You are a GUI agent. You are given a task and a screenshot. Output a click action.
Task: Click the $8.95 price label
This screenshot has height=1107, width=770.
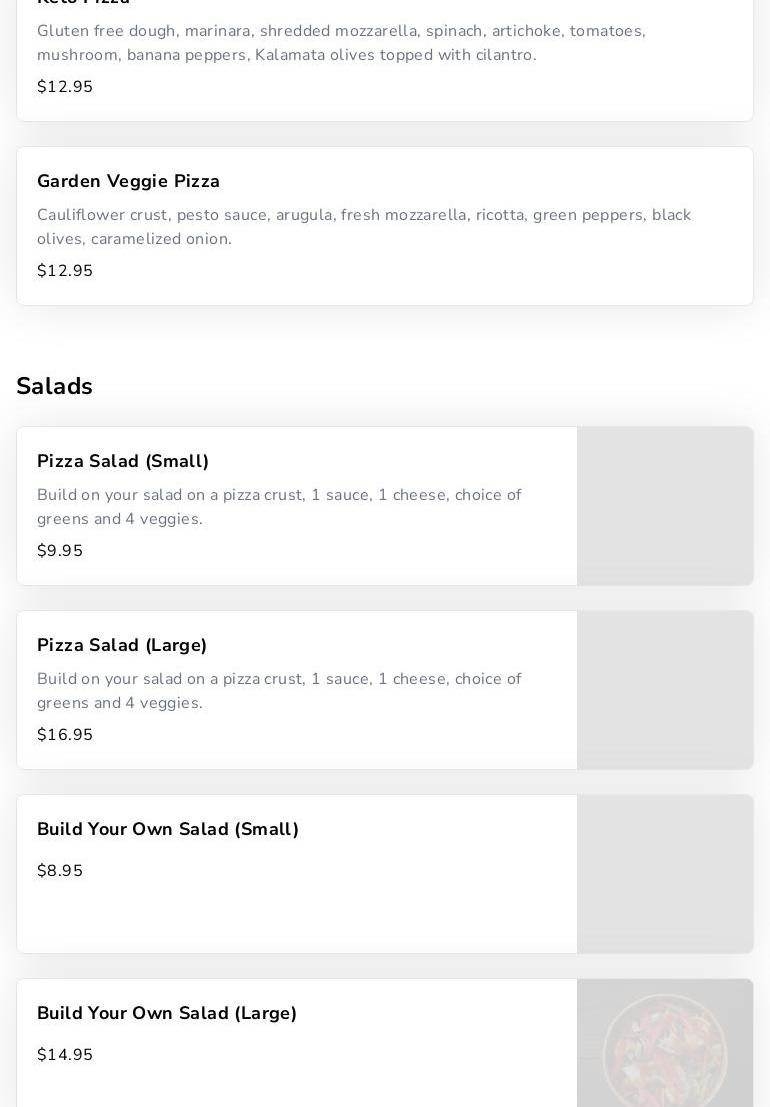tap(60, 871)
